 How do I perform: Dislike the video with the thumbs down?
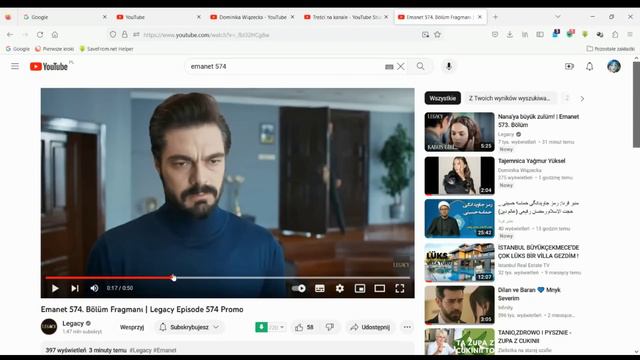[330, 327]
